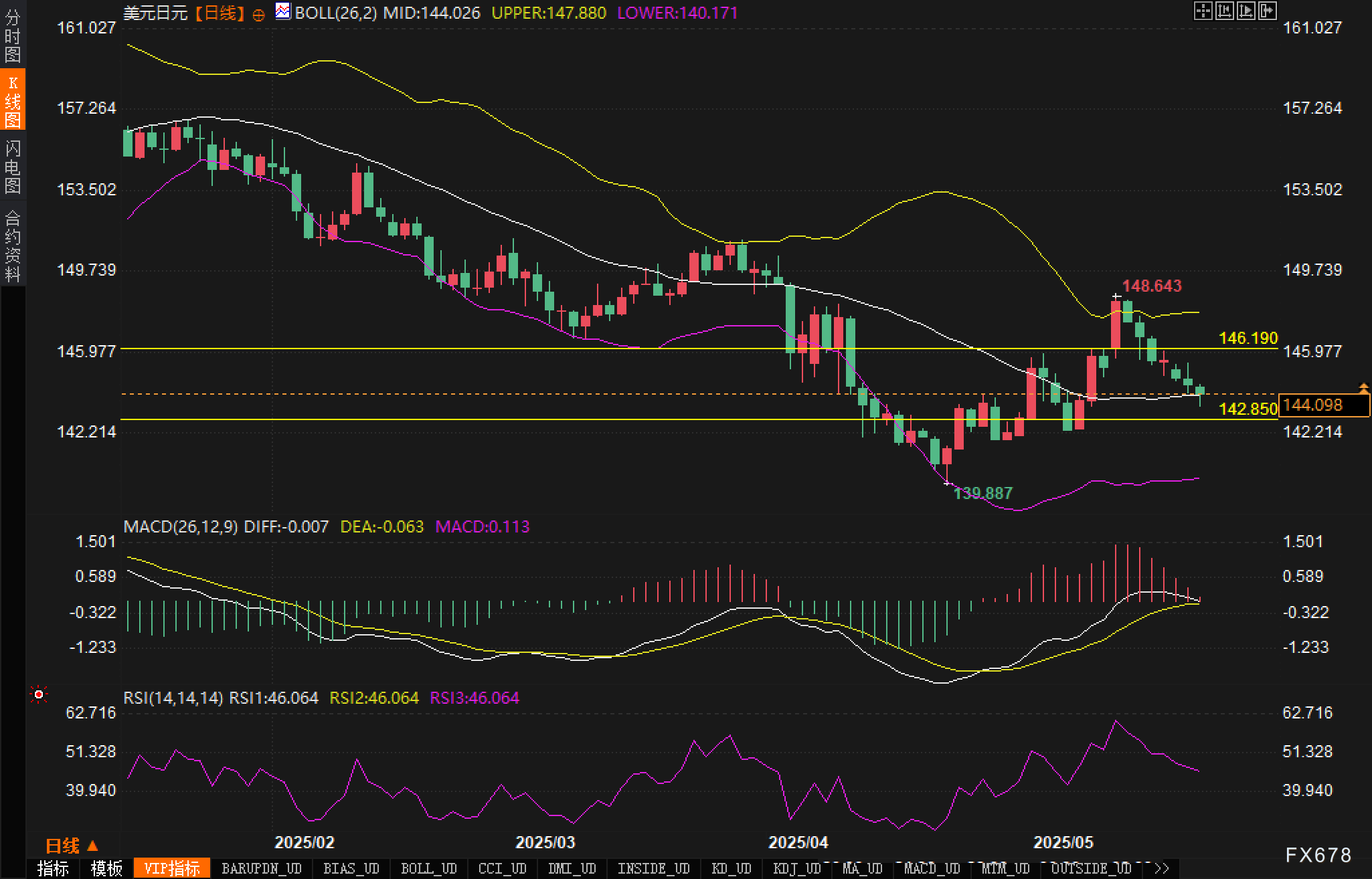Expand the 日线 period selector
1372x879 pixels.
(x=71, y=846)
